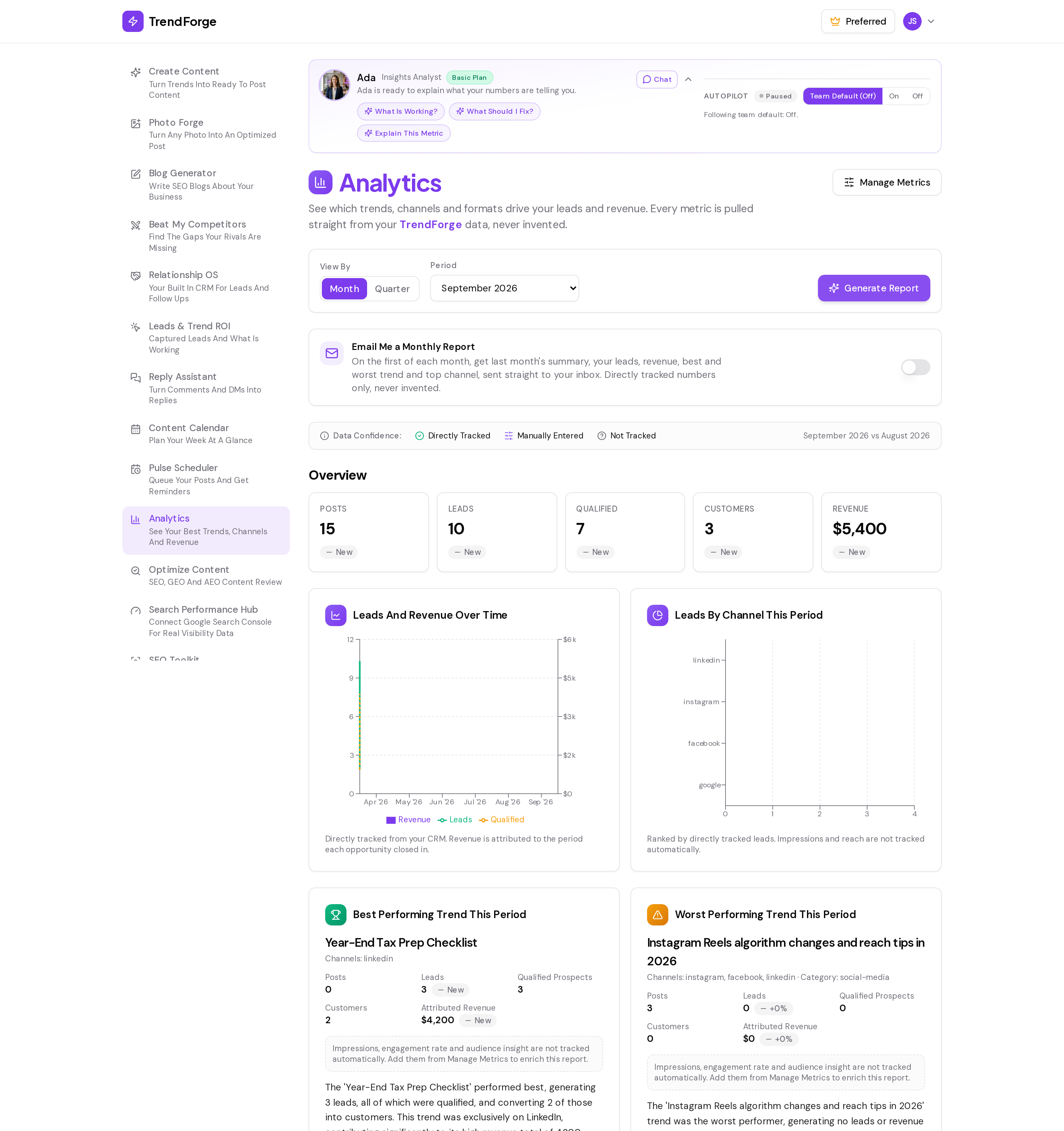
Task: Click the Search Performance Hub gauge icon
Action: click(135, 610)
